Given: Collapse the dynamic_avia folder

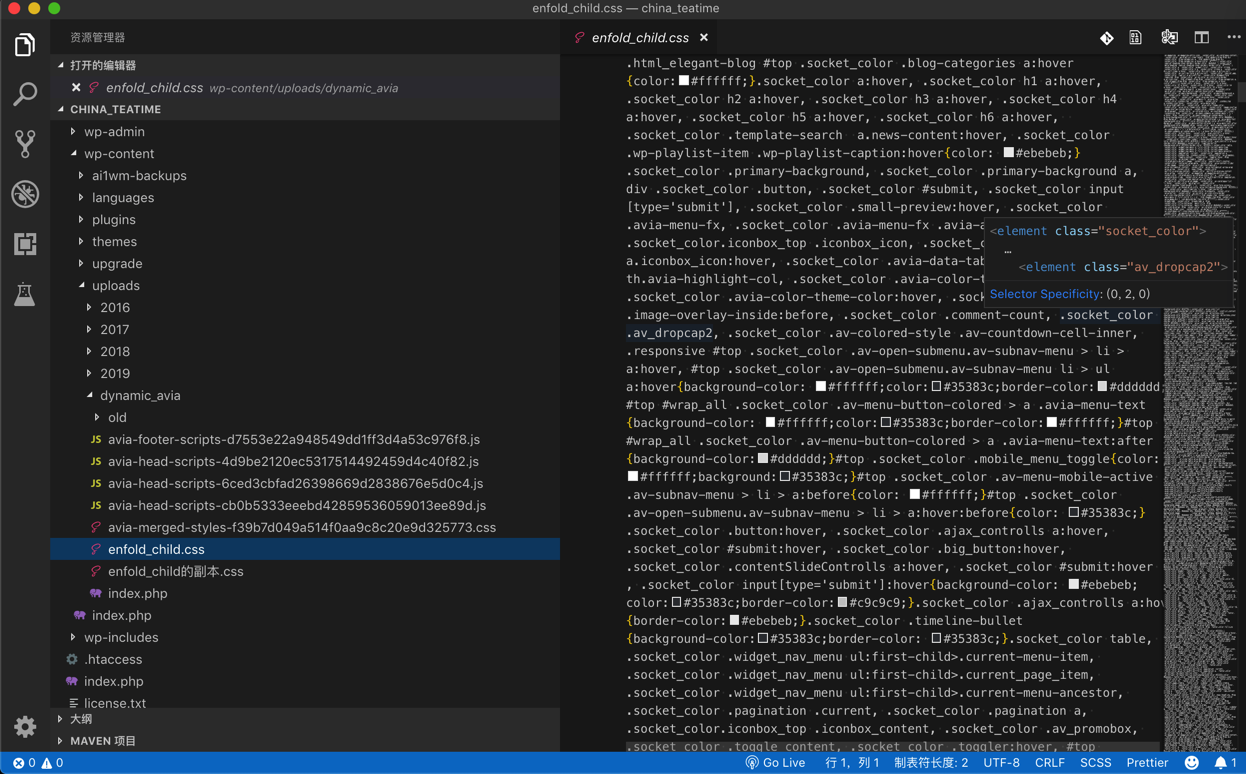Looking at the screenshot, I should [x=305, y=396].
